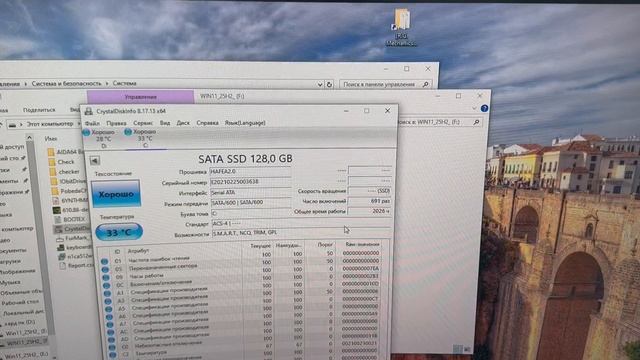Click the CrystalDiskInfo title bar app icon
Screen dimensions: 640x360
pyautogui.click(x=88, y=111)
